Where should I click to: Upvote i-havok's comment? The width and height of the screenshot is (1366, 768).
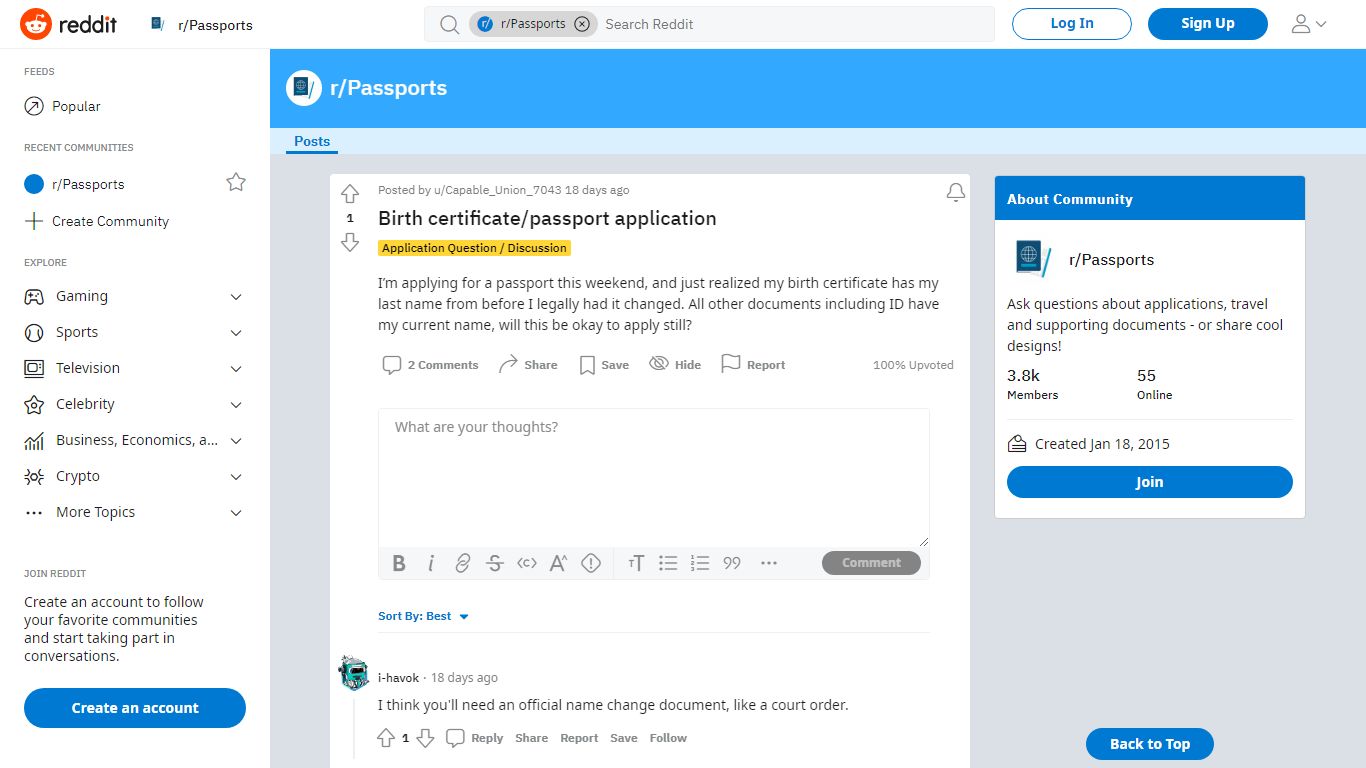386,738
